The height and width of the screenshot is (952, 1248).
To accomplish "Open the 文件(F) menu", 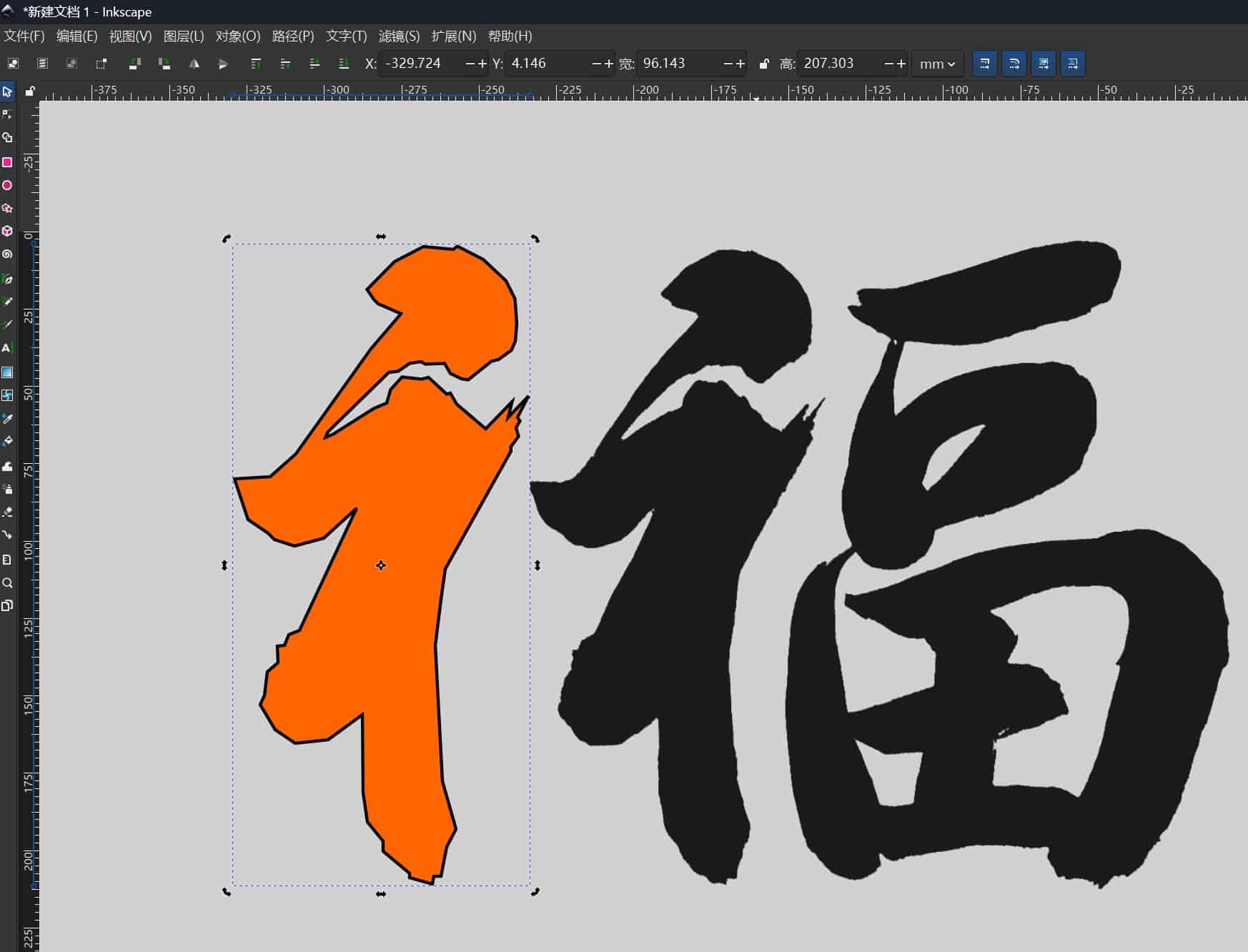I will (24, 36).
